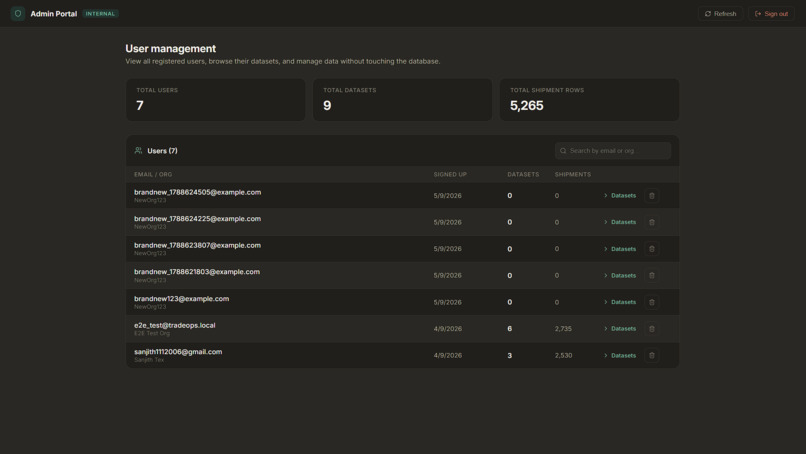The height and width of the screenshot is (454, 806).
Task: Select email sanjith1112006@gmail.com
Action: [178, 352]
